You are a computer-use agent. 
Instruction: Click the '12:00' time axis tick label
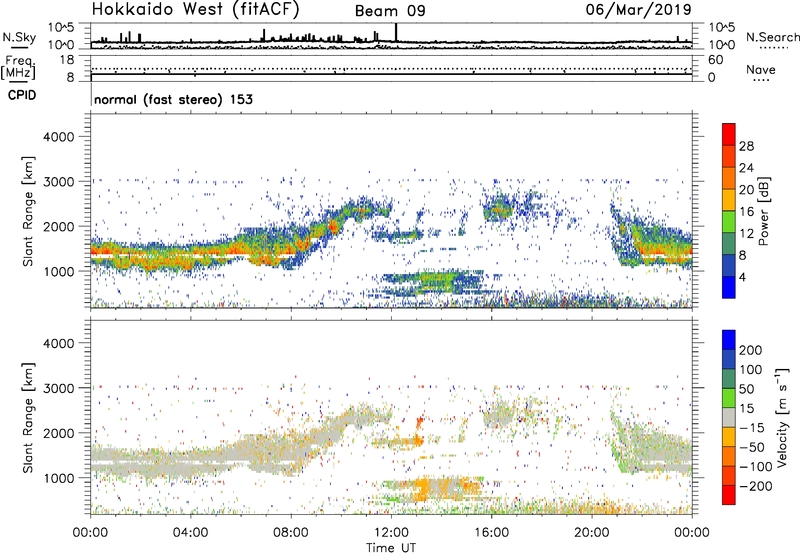391,533
